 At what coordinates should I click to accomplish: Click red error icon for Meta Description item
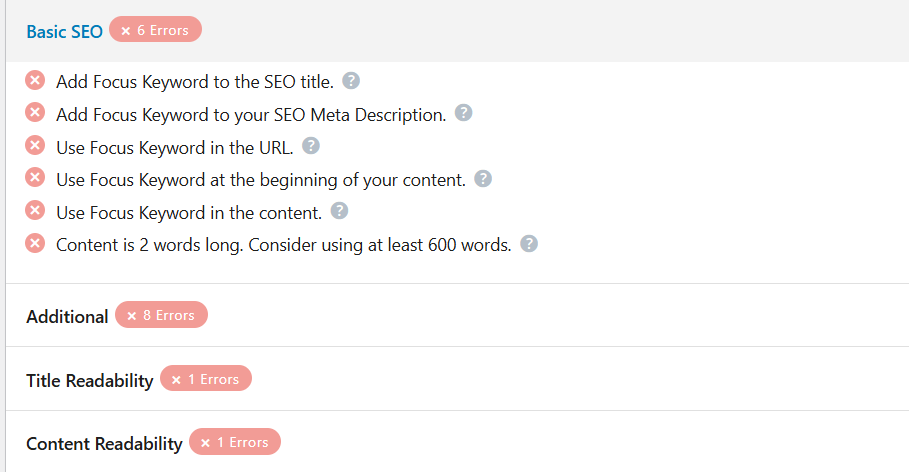[x=35, y=114]
